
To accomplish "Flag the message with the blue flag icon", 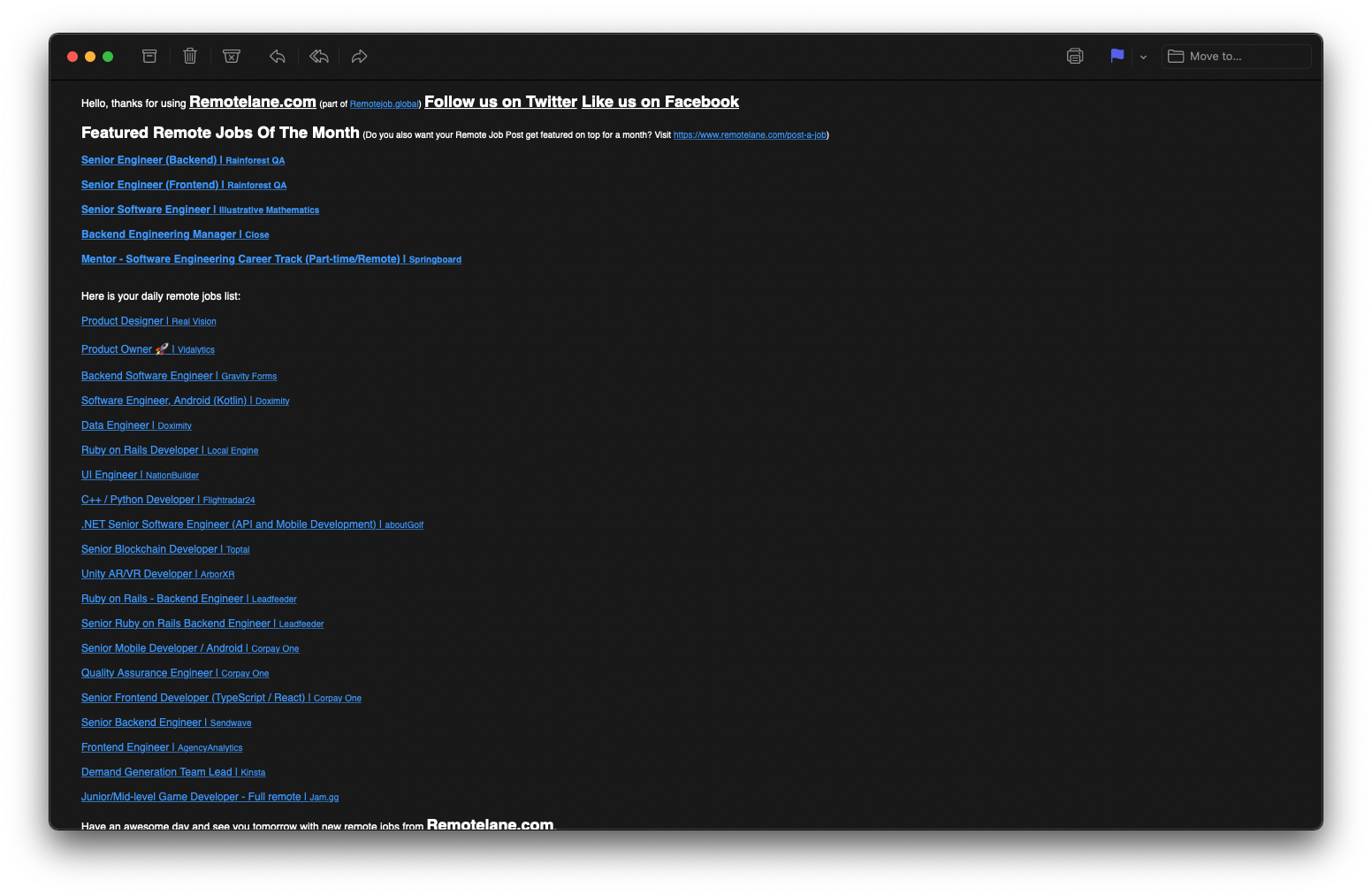I will tap(1117, 56).
